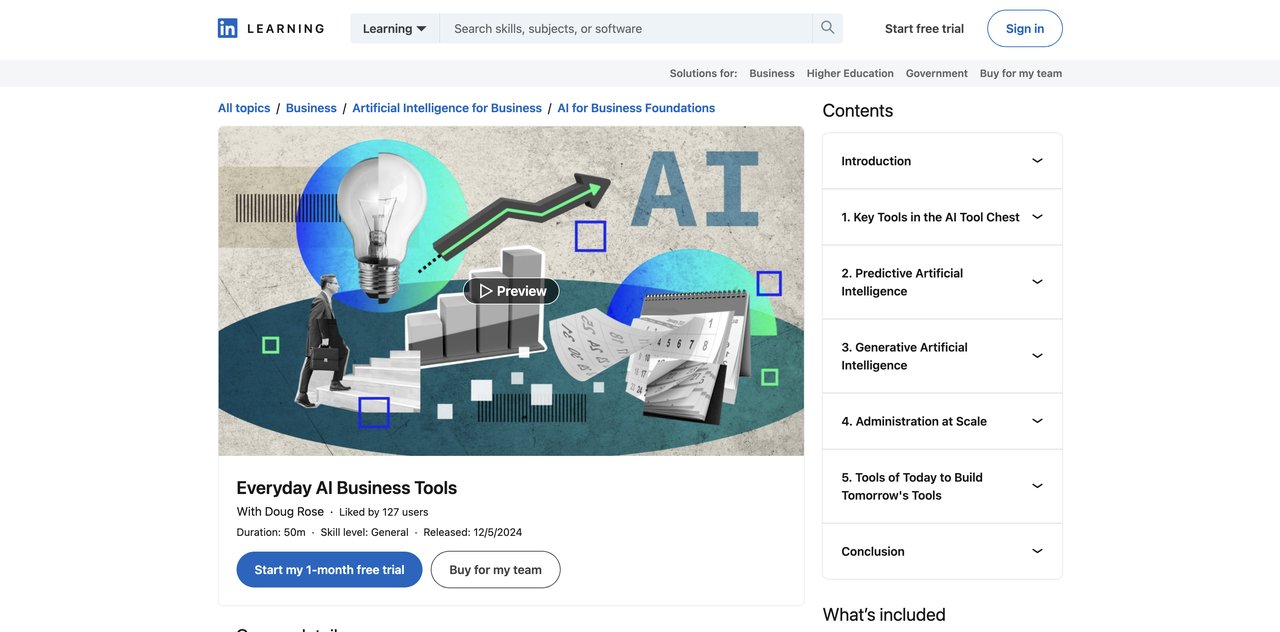1280x632 pixels.
Task: Open Higher Education solutions link
Action: point(850,73)
